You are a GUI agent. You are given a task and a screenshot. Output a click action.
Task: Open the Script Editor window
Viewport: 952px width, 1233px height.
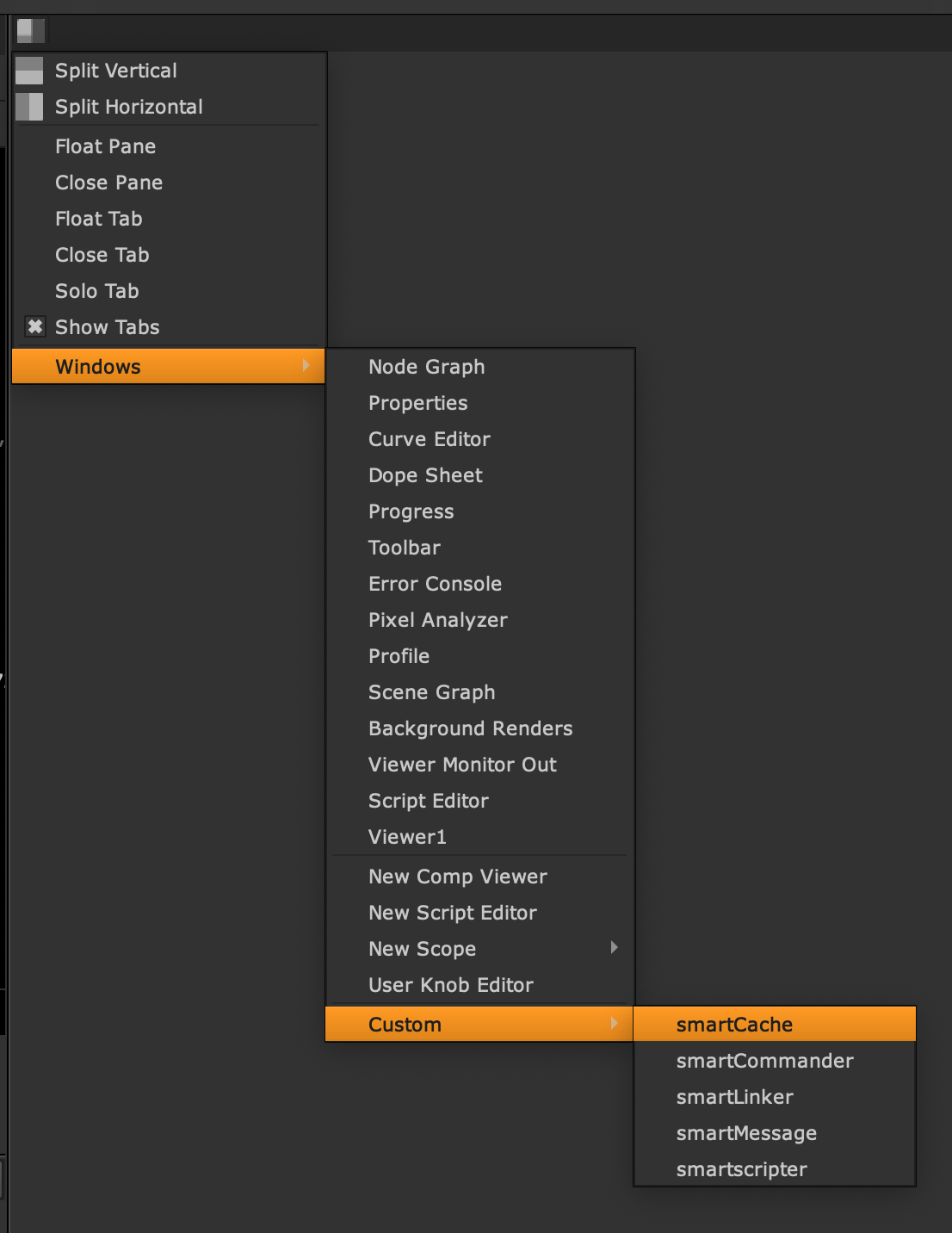point(428,801)
